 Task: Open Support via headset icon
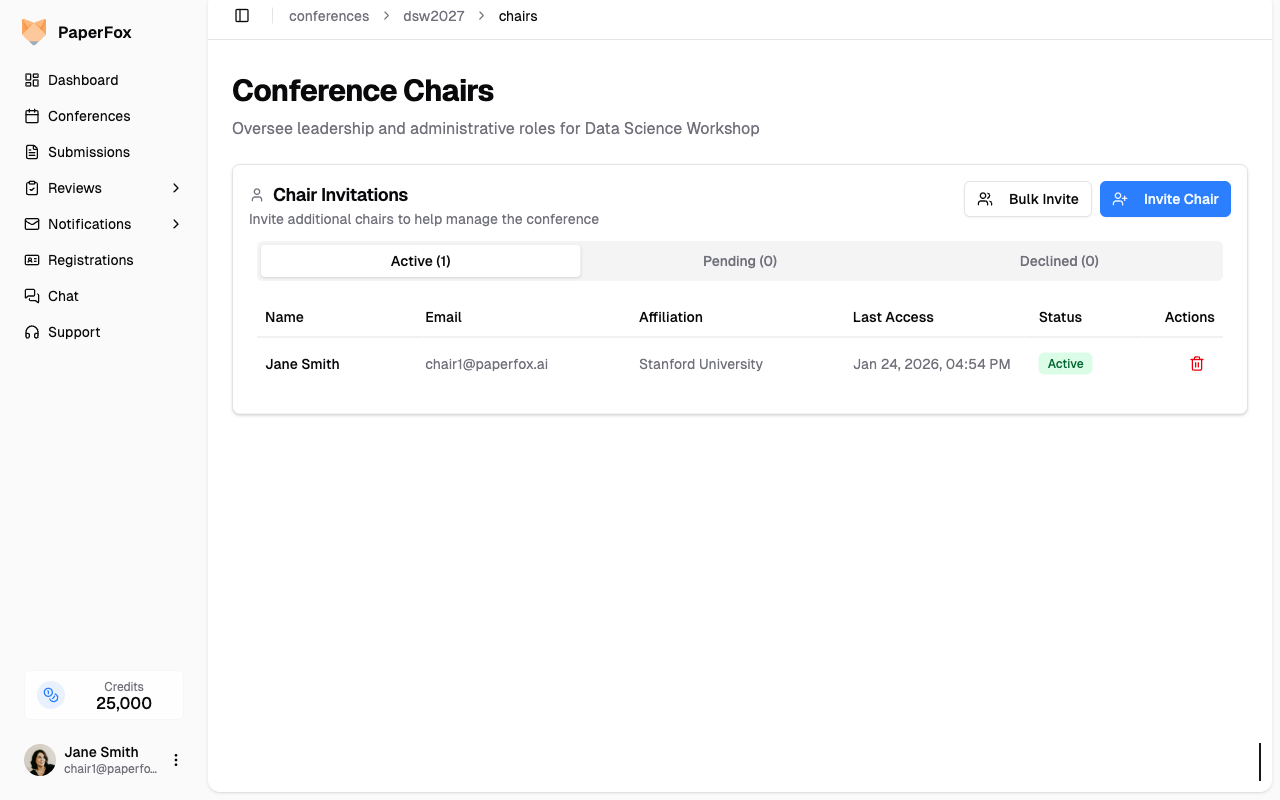tap(32, 332)
